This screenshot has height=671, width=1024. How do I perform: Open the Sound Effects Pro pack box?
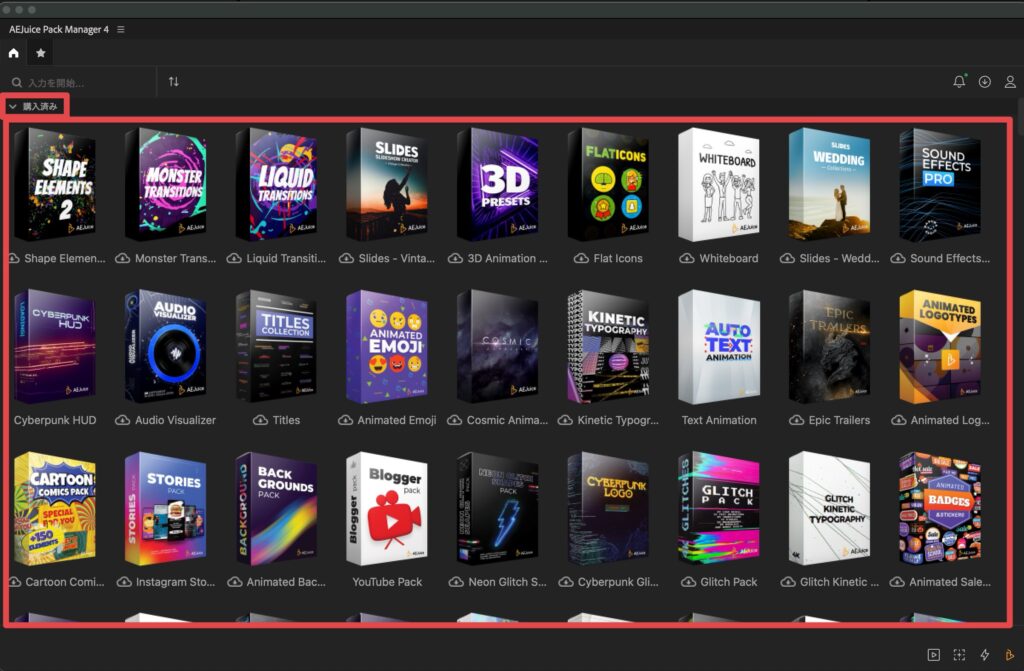[x=940, y=184]
